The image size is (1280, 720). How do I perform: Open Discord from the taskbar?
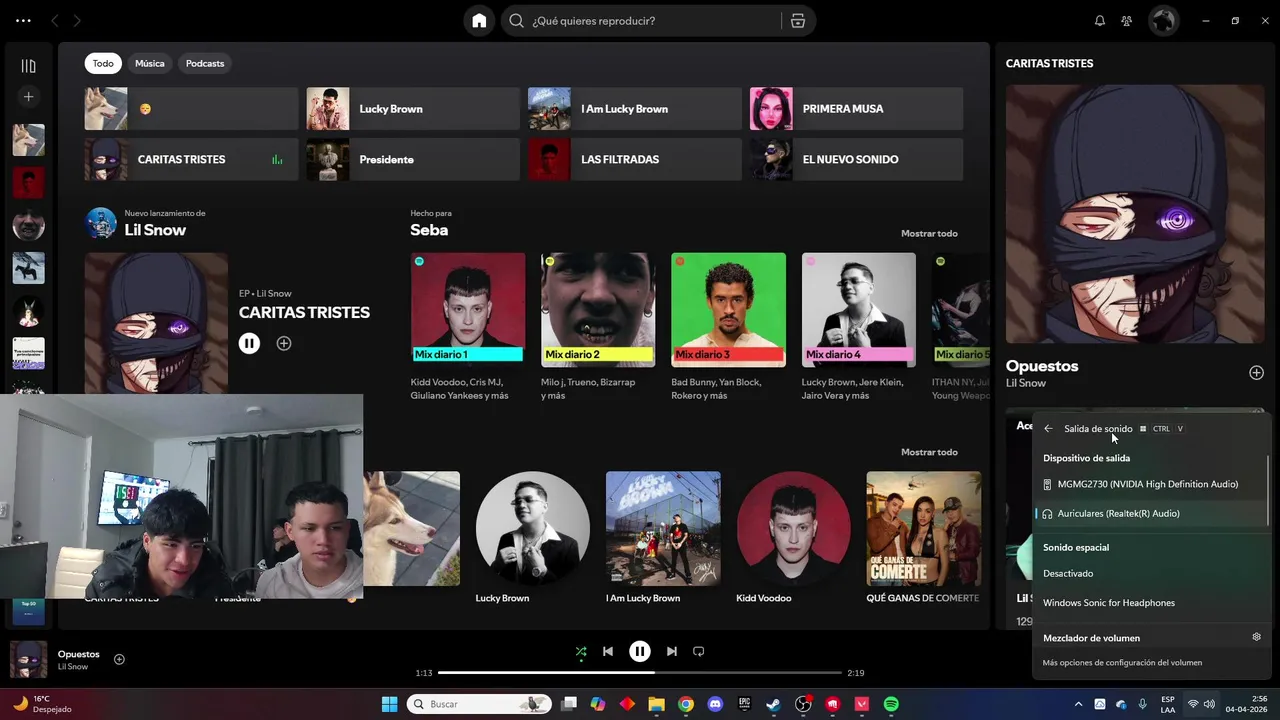tap(715, 704)
